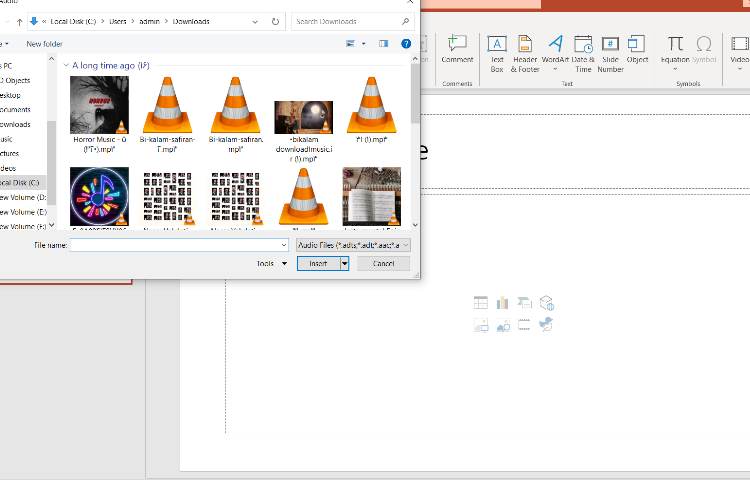This screenshot has width=750, height=480.
Task: Expand the address bar history dropdown
Action: 255,22
